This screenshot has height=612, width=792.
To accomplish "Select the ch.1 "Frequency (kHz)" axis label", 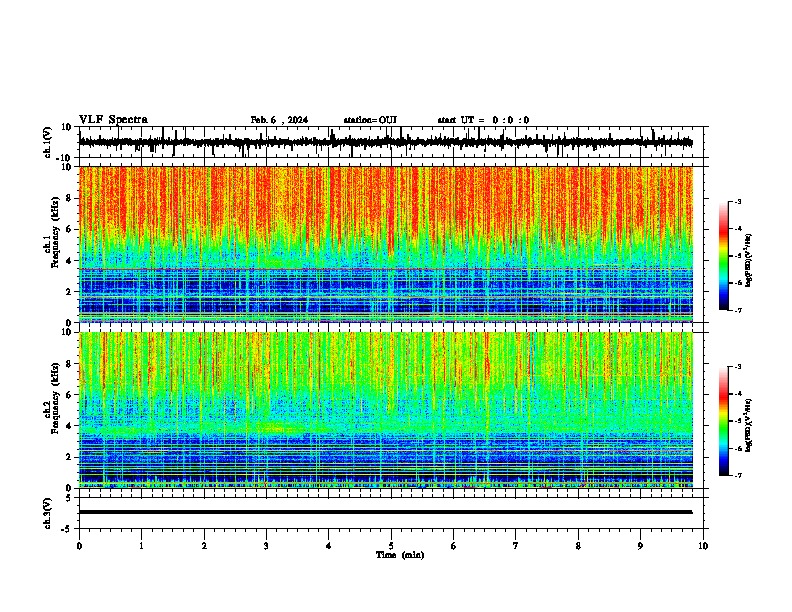I will (55, 232).
